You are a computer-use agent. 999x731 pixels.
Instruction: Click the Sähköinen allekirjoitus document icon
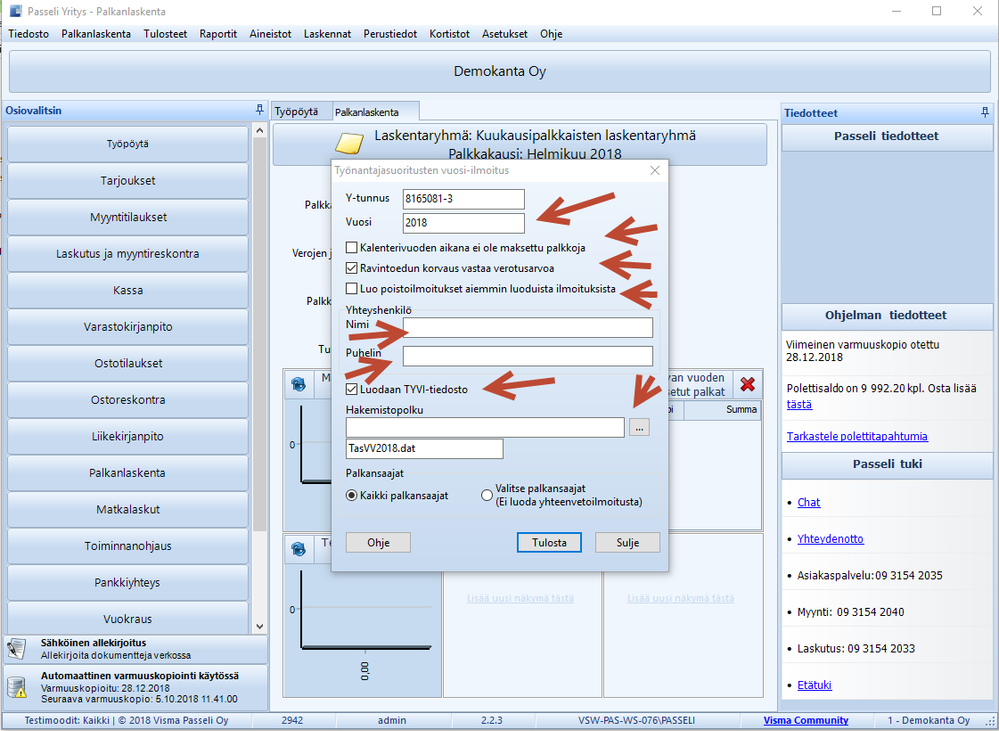click(16, 649)
